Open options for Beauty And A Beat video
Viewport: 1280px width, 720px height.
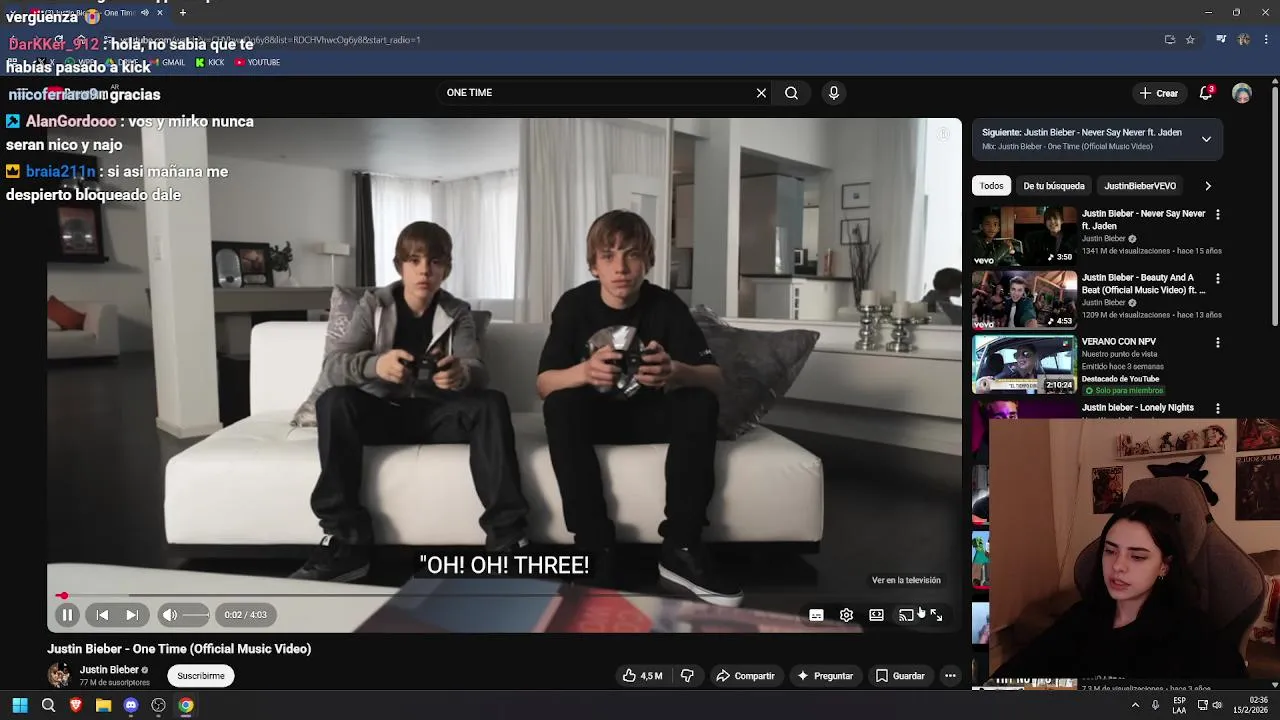(1217, 279)
